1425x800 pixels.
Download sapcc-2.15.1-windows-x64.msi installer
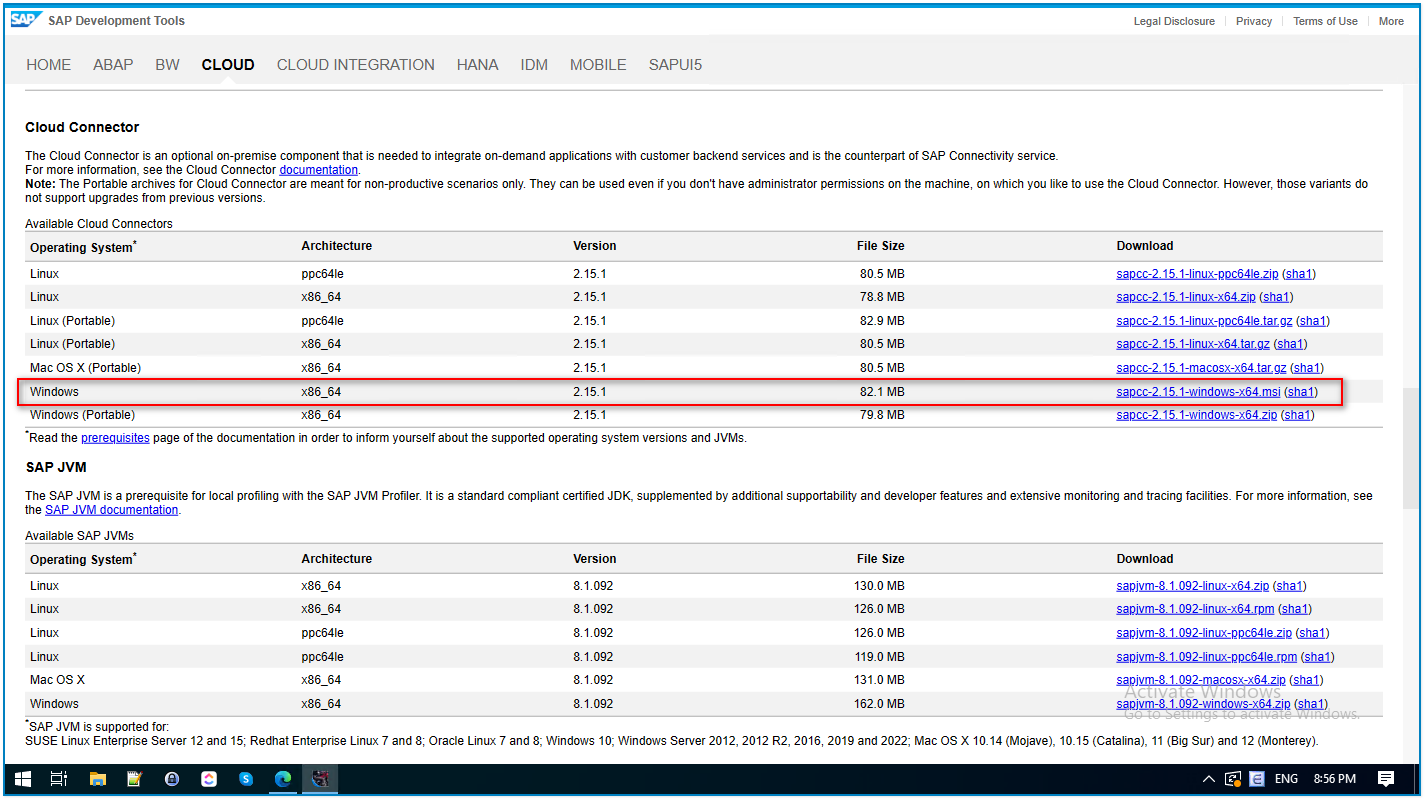point(1197,391)
